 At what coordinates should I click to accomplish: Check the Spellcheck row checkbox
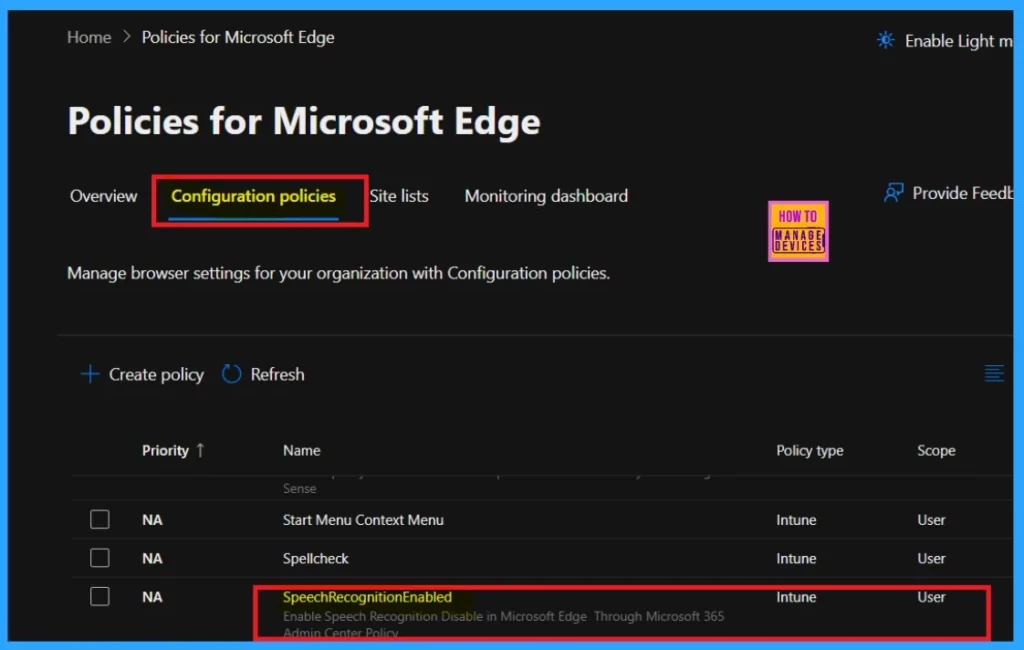[100, 558]
